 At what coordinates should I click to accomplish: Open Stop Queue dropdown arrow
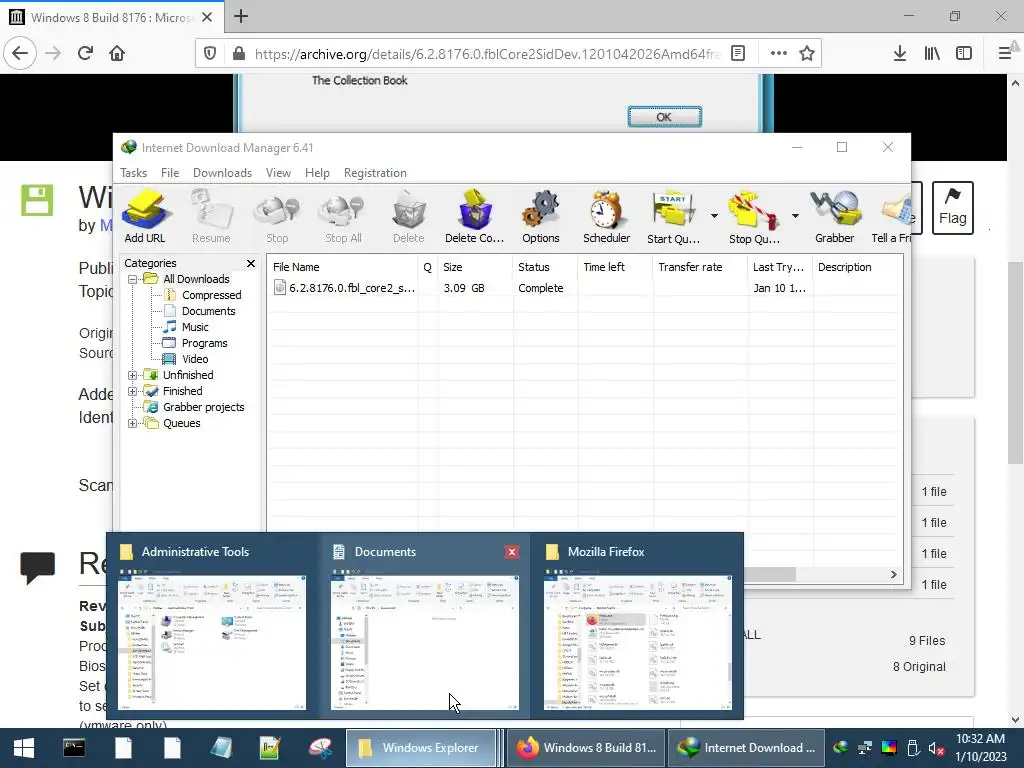795,216
